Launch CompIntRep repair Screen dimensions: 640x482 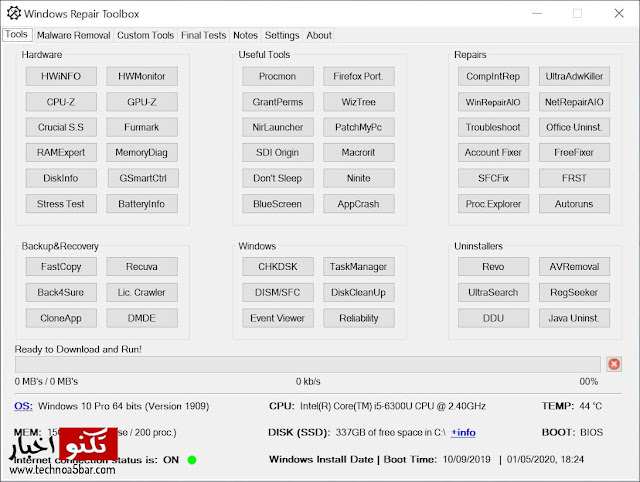(493, 76)
